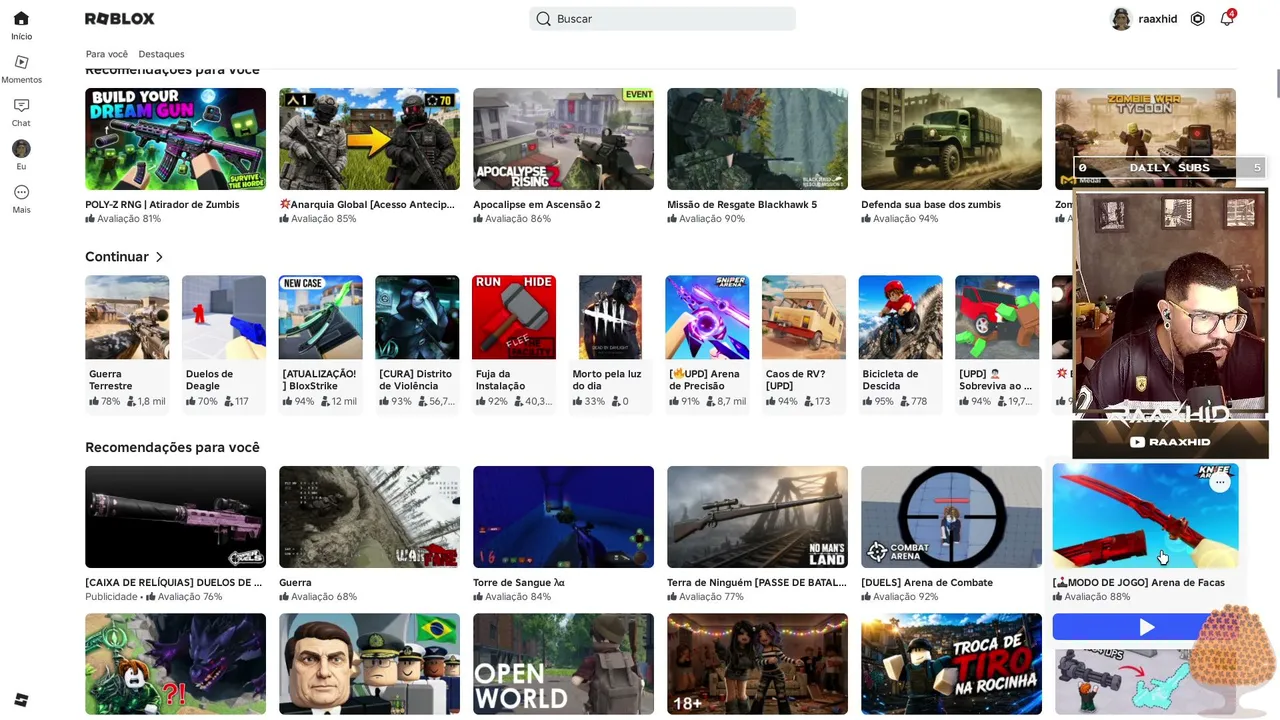
Task: Click the 'Publicidade' ad label
Action: (x=111, y=597)
